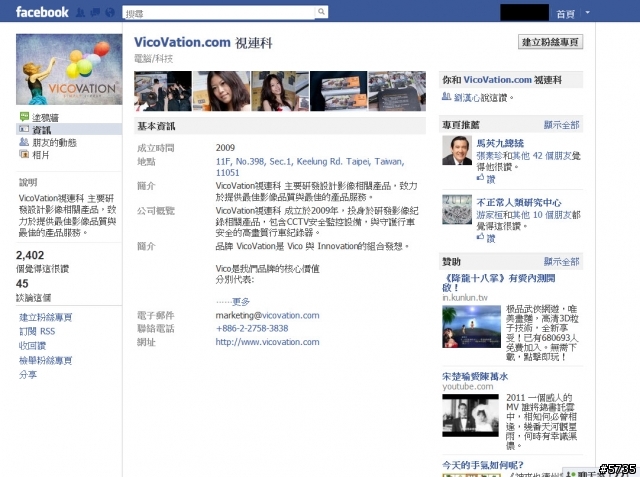Select 朋友的動態 in the left sidebar
The height and width of the screenshot is (477, 640).
pos(54,142)
